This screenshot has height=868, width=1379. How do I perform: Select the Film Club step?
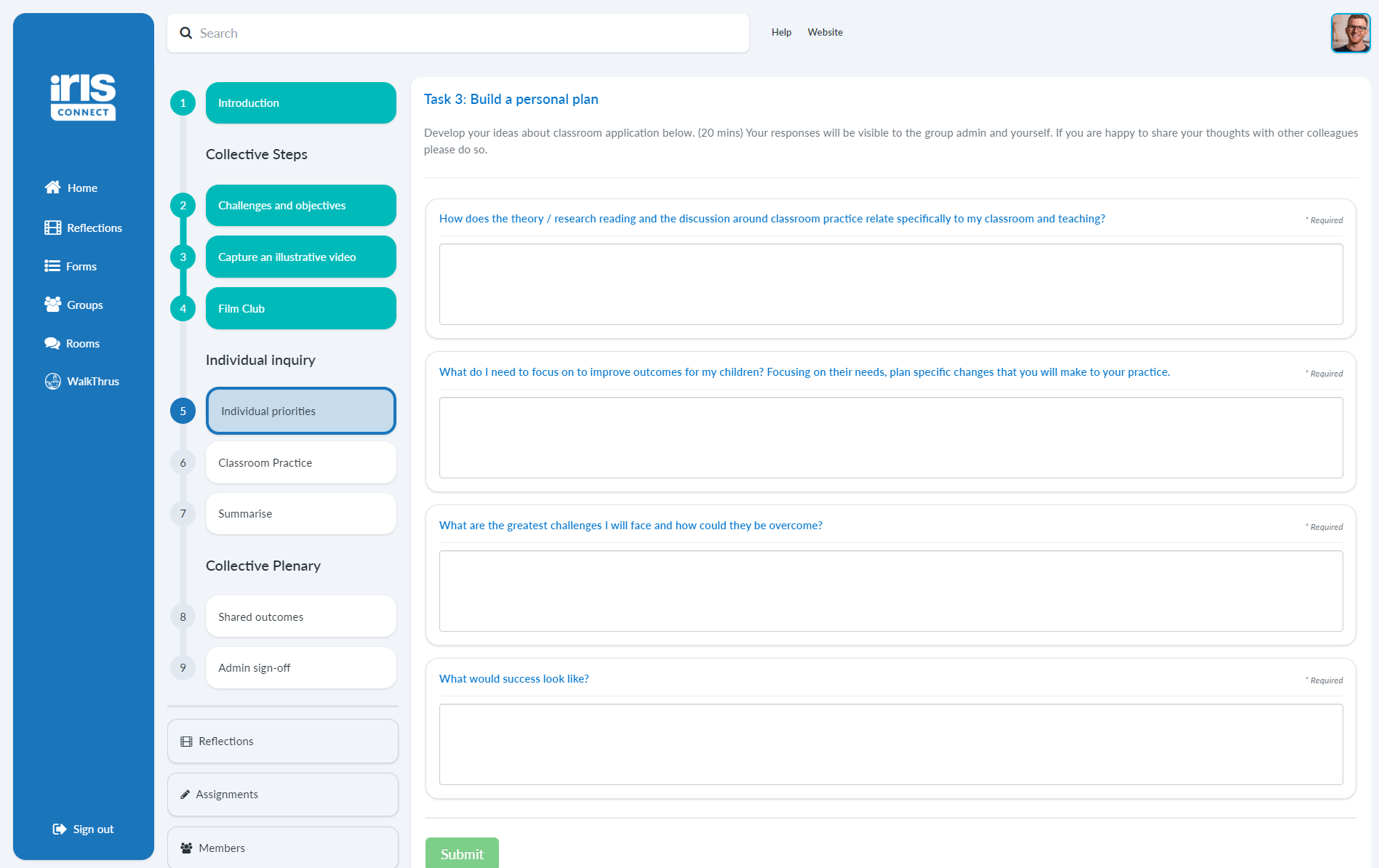[300, 309]
